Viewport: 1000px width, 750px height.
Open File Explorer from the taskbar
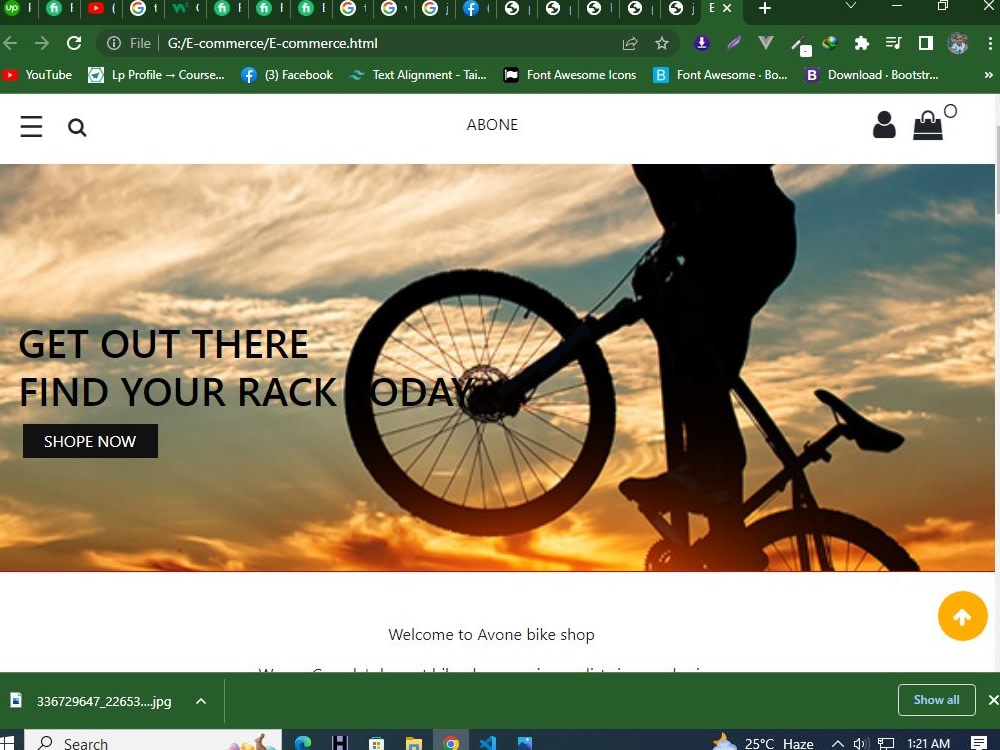pos(413,743)
